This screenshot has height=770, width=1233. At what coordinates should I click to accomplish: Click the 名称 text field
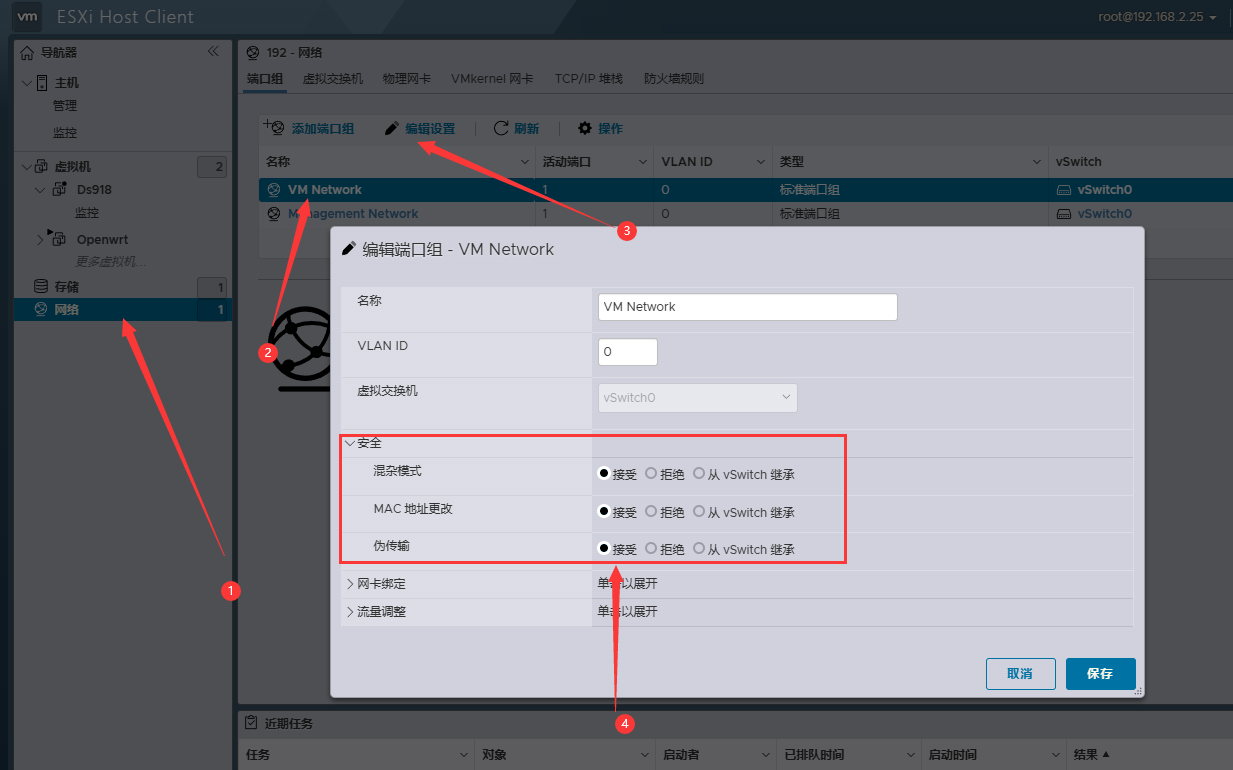pyautogui.click(x=748, y=307)
